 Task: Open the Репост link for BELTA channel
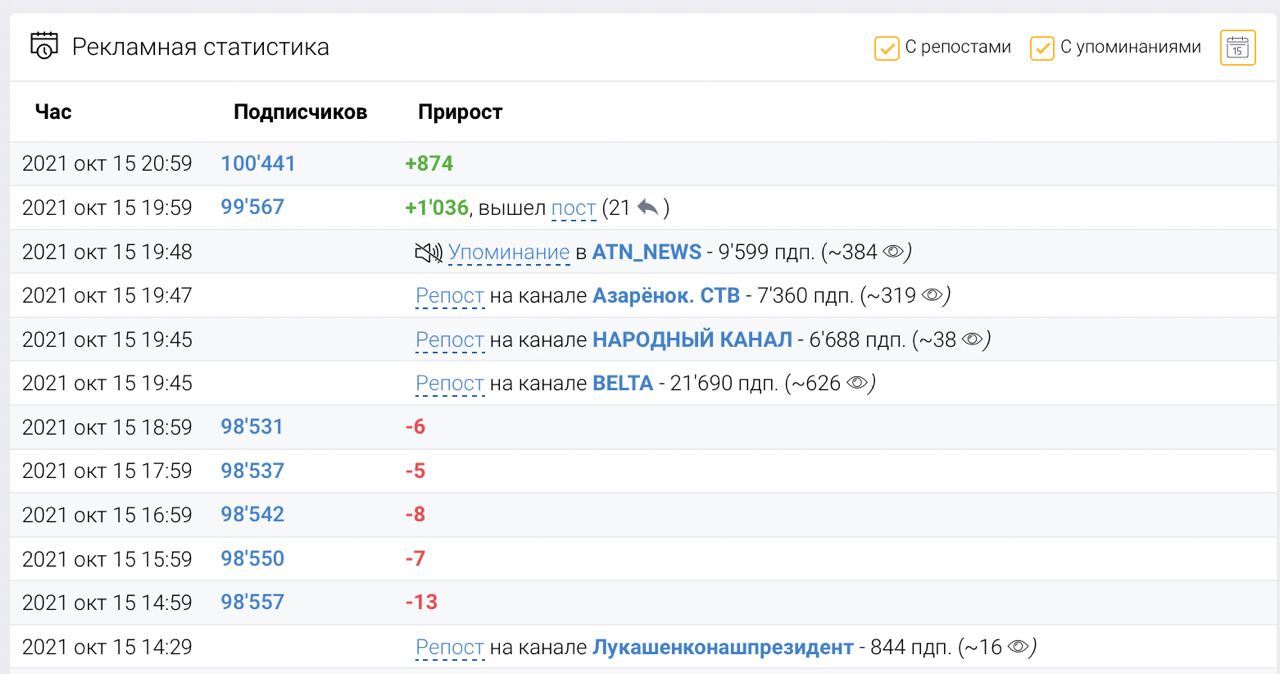[x=450, y=383]
